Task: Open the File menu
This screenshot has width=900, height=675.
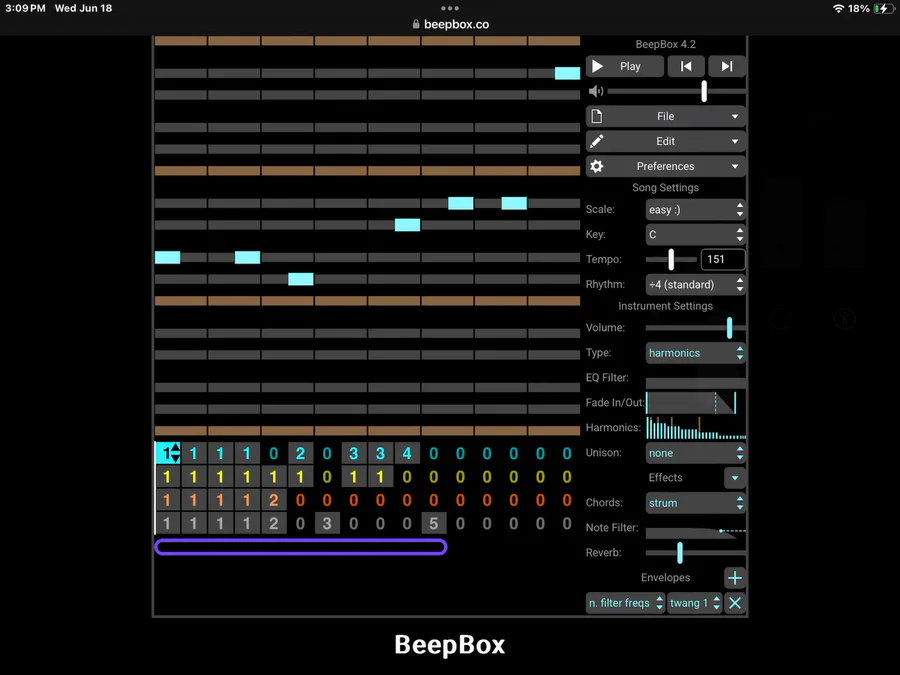Action: pyautogui.click(x=666, y=117)
